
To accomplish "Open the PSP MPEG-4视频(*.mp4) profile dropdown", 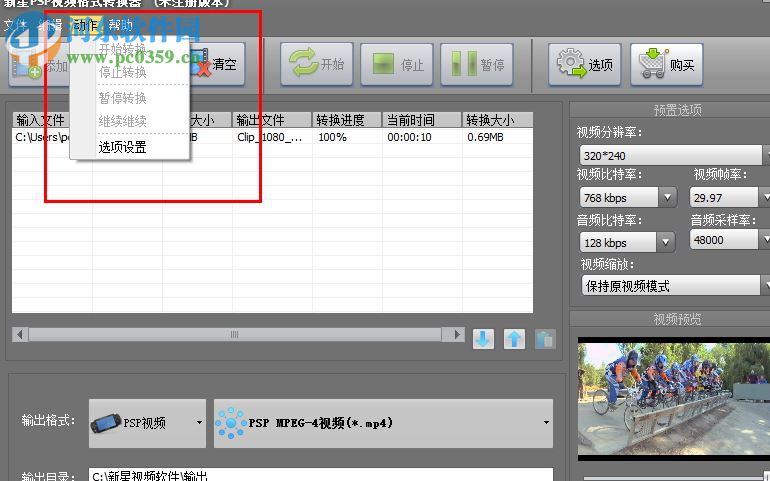I will (383, 423).
